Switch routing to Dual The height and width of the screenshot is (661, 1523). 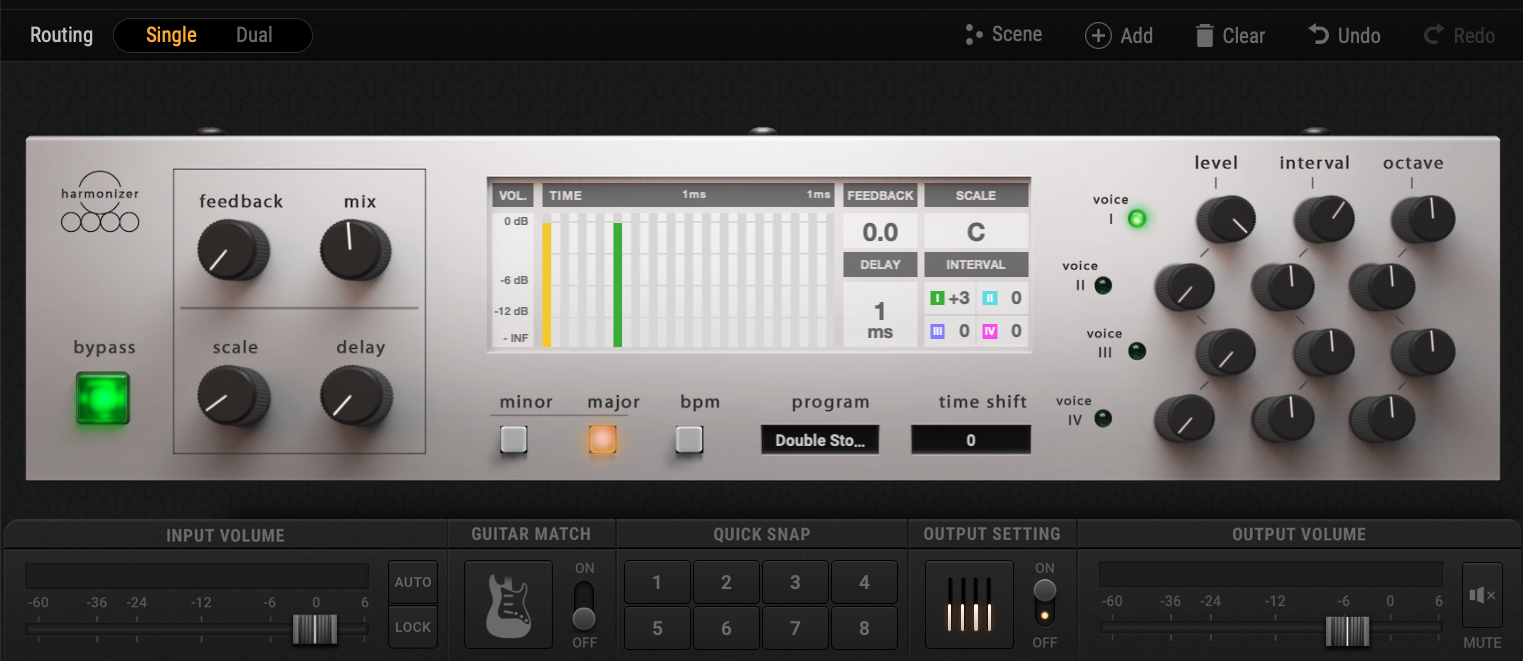[x=254, y=35]
